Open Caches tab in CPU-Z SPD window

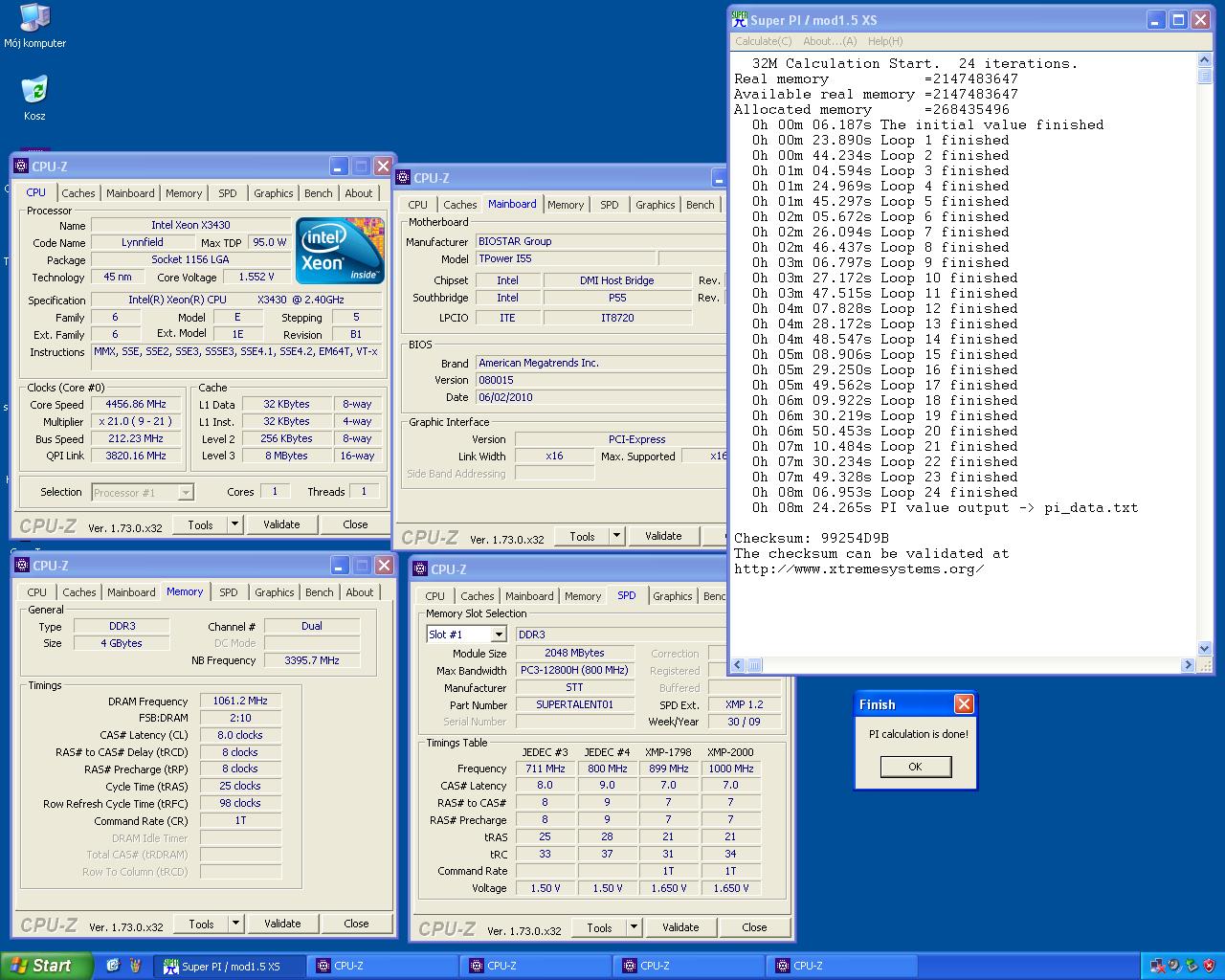[x=478, y=596]
